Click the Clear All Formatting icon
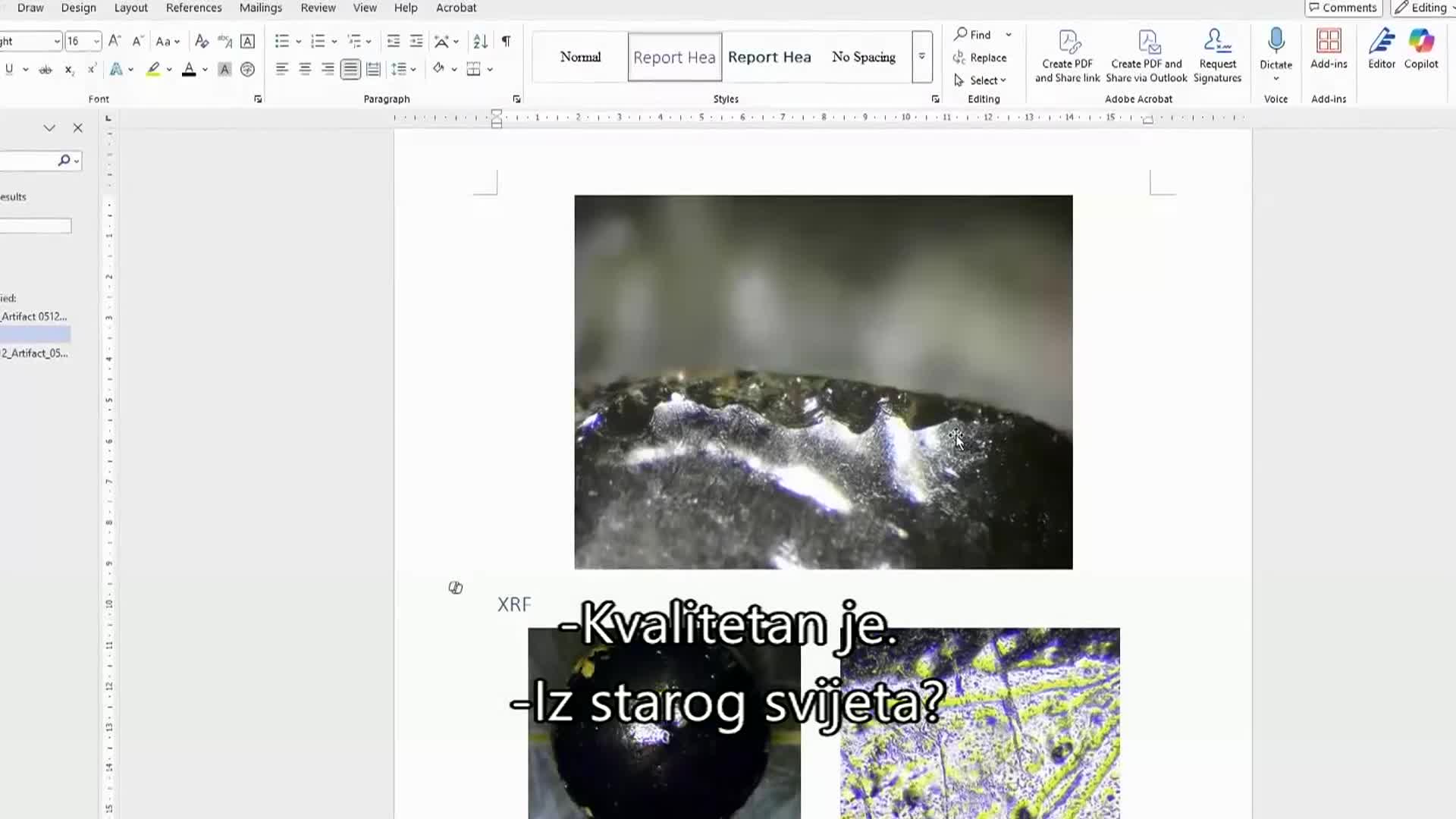This screenshot has height=819, width=1456. (201, 41)
